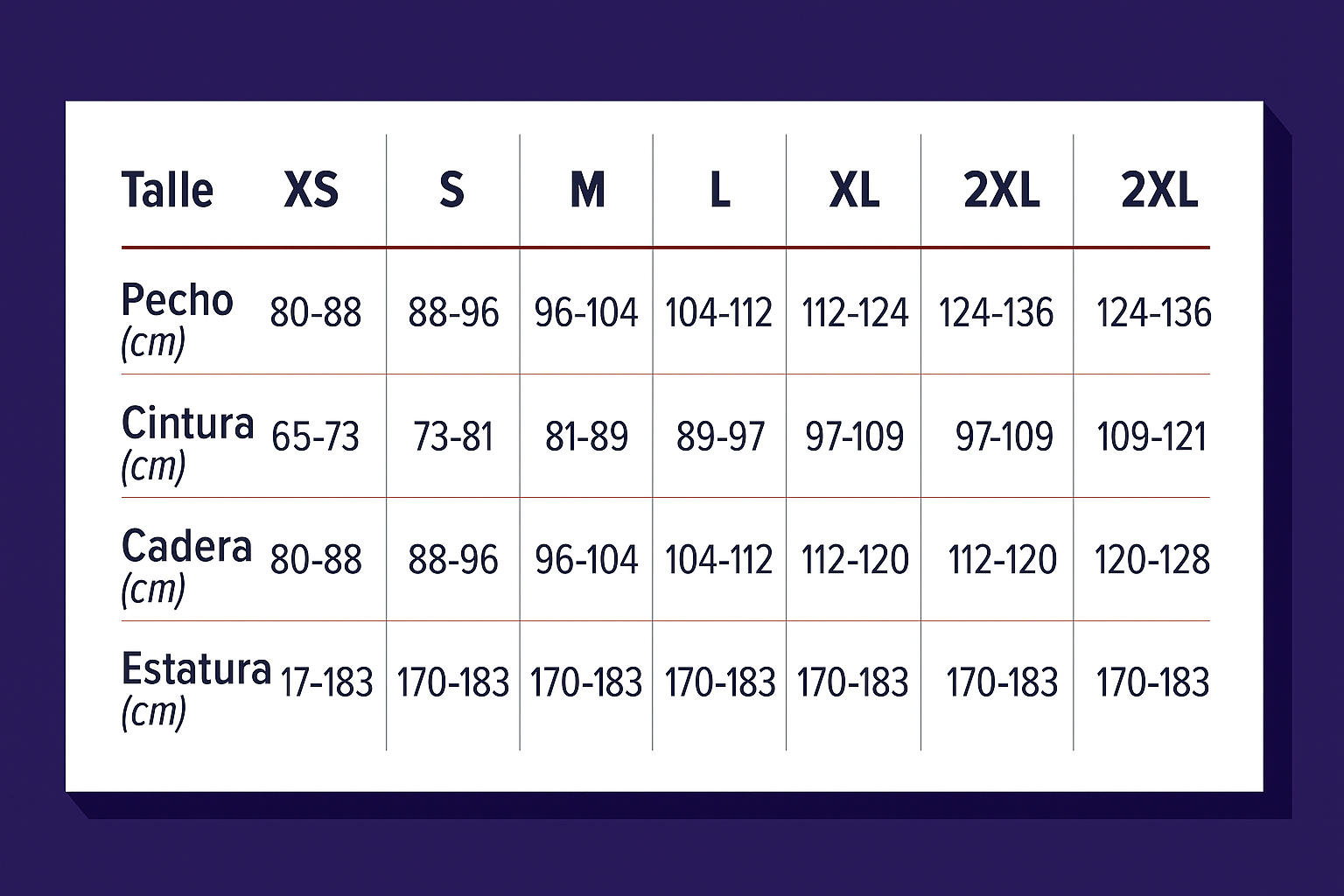Click the L size column header
The width and height of the screenshot is (1344, 896).
click(x=720, y=190)
